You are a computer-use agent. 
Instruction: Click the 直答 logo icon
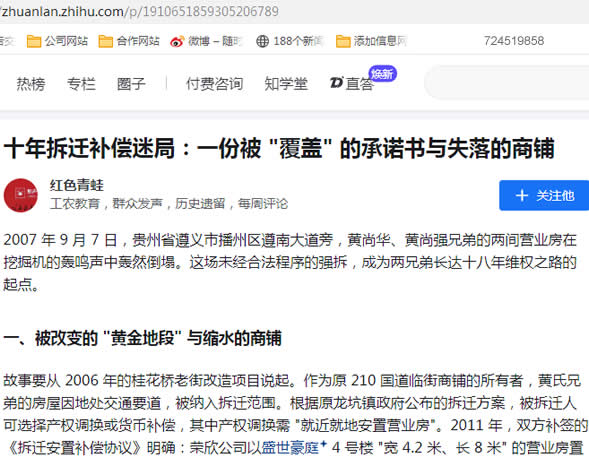tap(336, 83)
